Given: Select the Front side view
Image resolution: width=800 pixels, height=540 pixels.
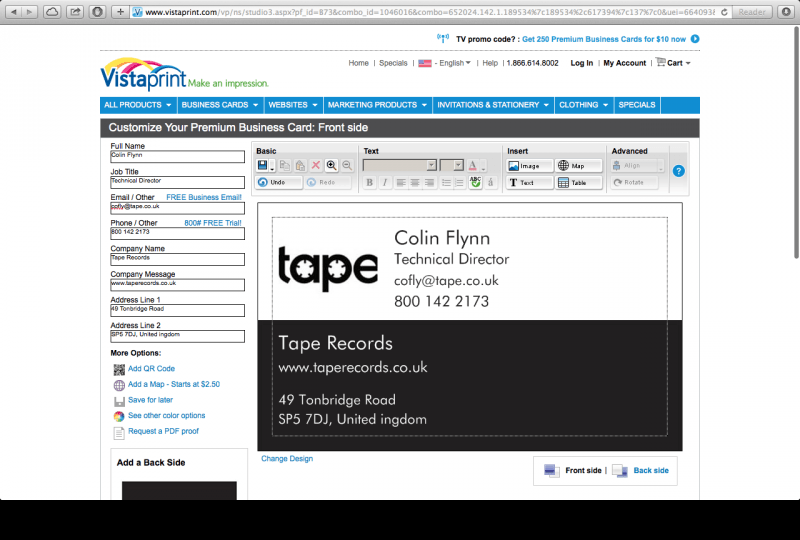Looking at the screenshot, I should tap(583, 471).
